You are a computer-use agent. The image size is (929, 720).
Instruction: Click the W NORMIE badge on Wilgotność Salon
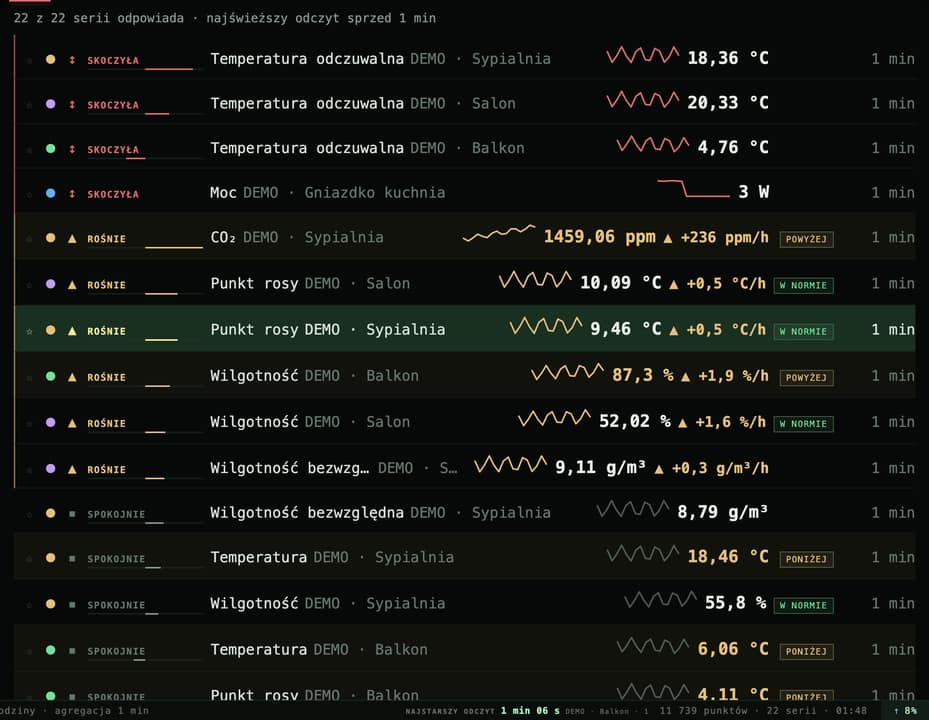(803, 424)
